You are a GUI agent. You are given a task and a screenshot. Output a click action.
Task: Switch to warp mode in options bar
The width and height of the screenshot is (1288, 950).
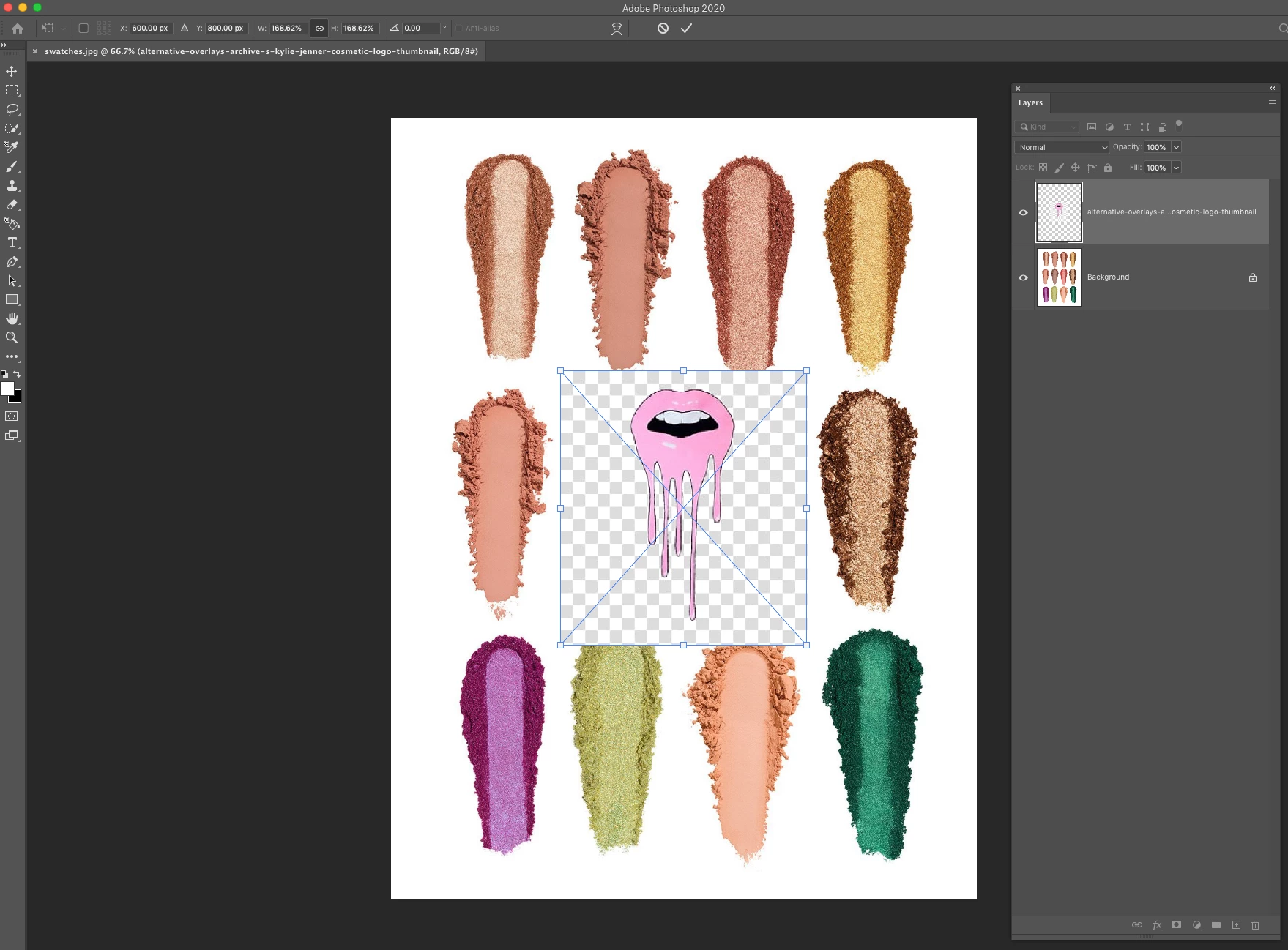click(617, 29)
